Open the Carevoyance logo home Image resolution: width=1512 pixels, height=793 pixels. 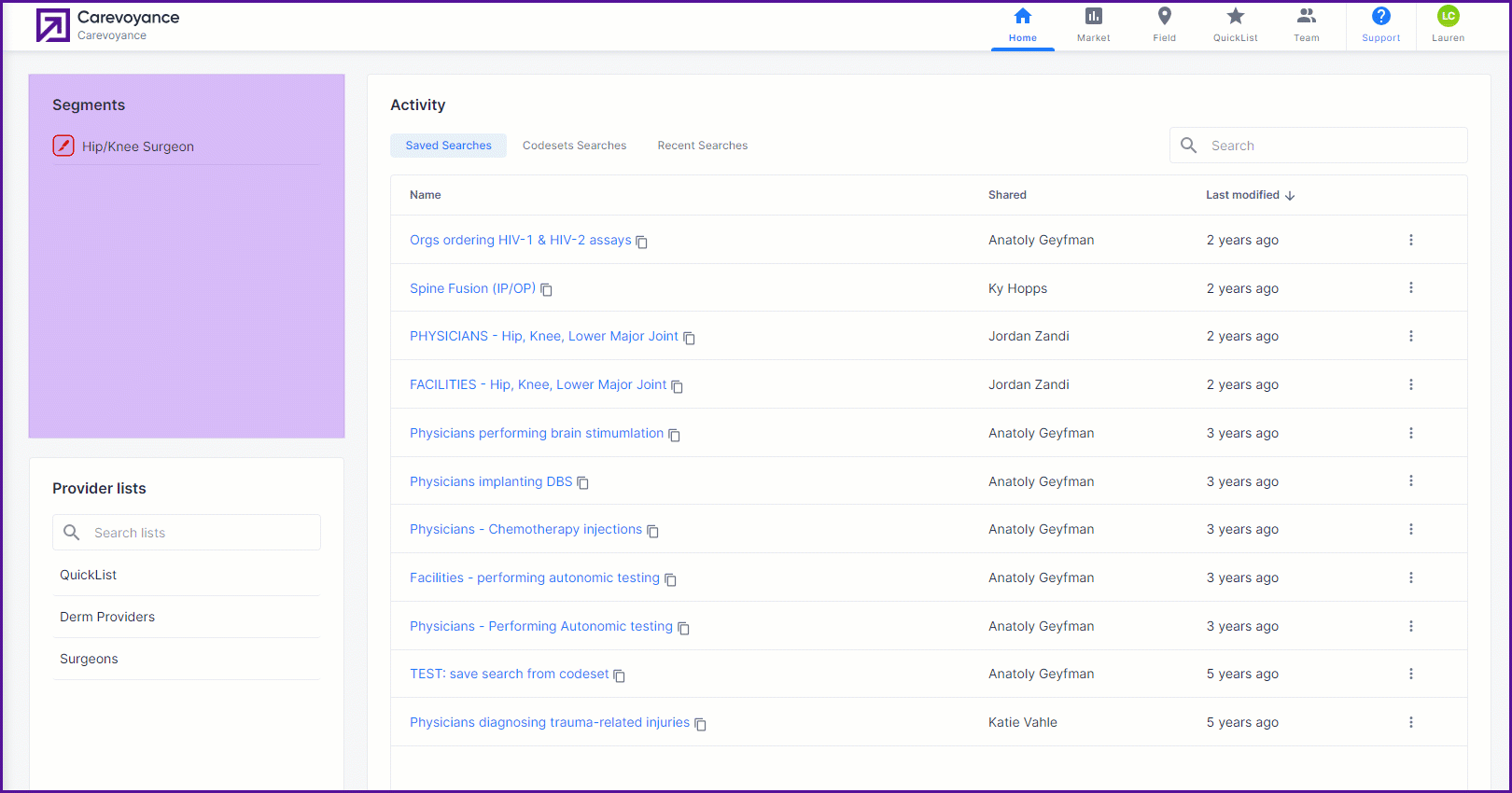tap(53, 25)
